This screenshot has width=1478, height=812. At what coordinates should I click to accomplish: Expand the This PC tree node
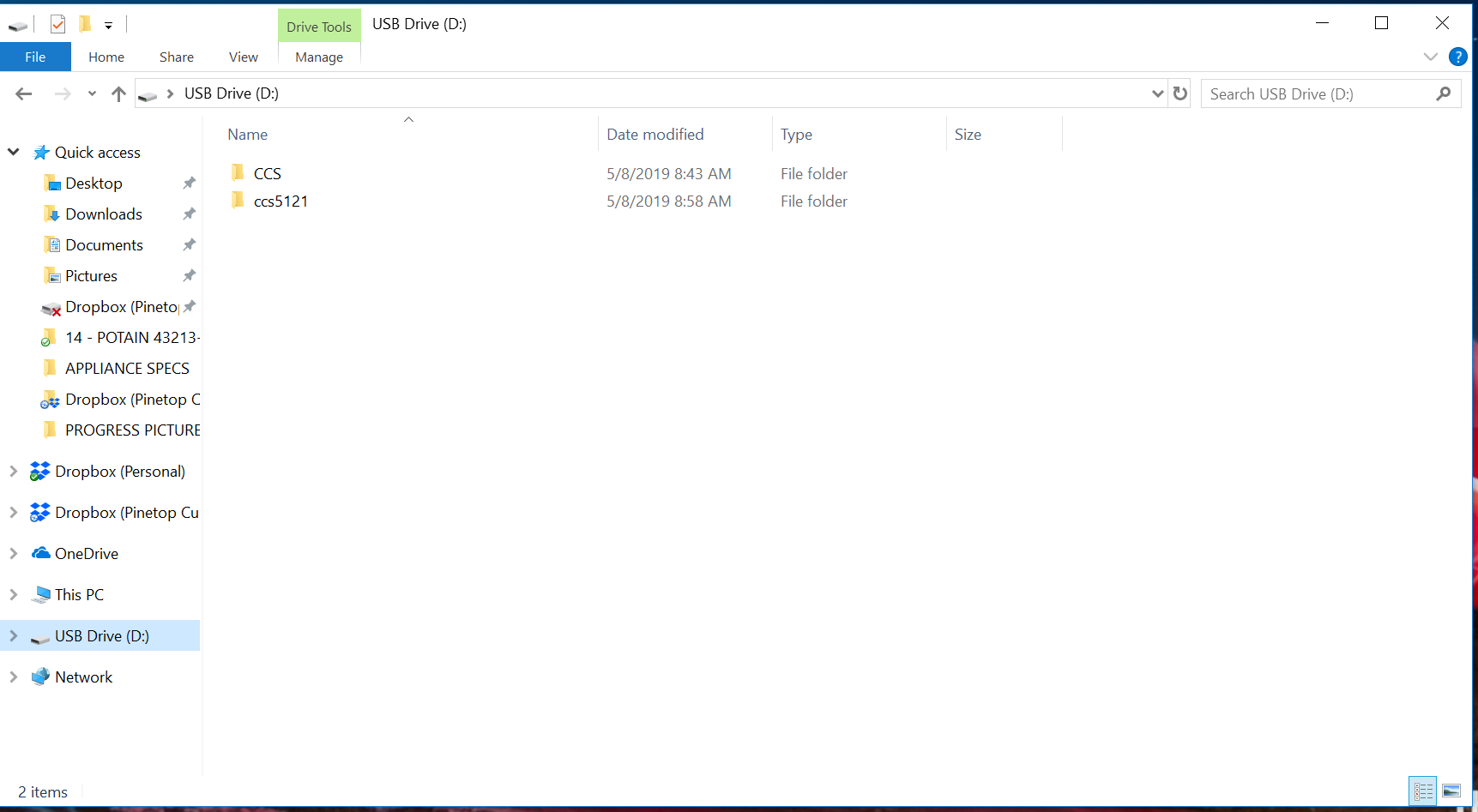pyautogui.click(x=14, y=594)
